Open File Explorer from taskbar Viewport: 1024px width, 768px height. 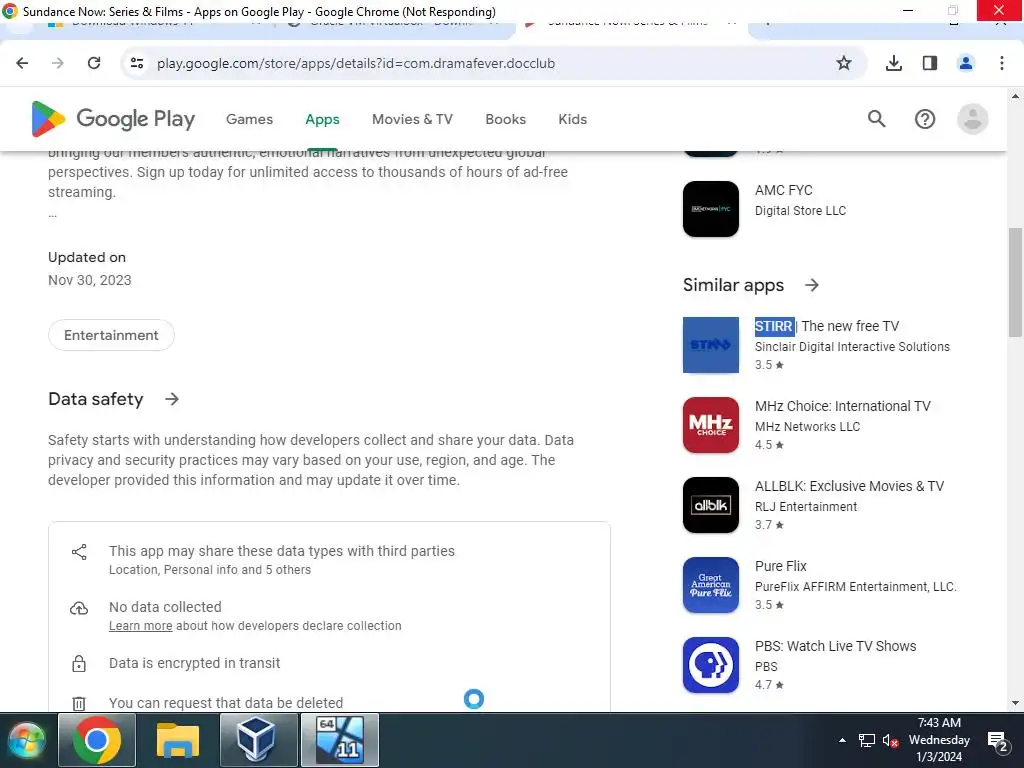pyautogui.click(x=178, y=740)
